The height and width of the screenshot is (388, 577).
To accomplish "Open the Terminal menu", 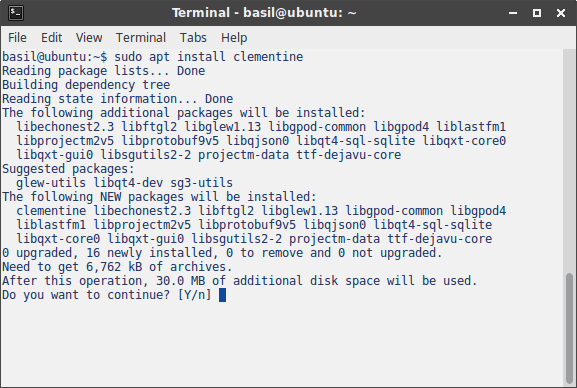I will tap(141, 38).
